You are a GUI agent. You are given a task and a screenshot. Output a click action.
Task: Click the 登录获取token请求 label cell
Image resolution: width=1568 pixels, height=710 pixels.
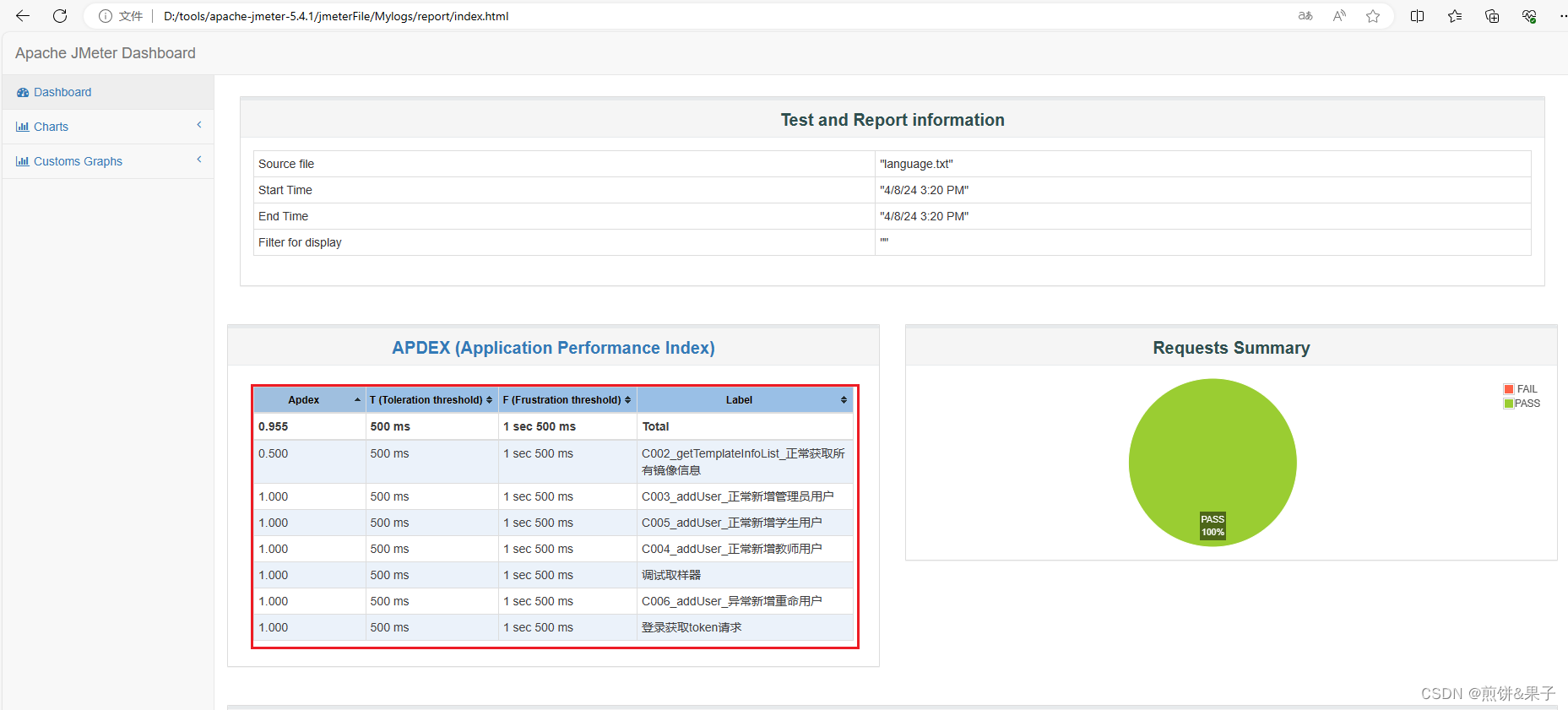744,627
